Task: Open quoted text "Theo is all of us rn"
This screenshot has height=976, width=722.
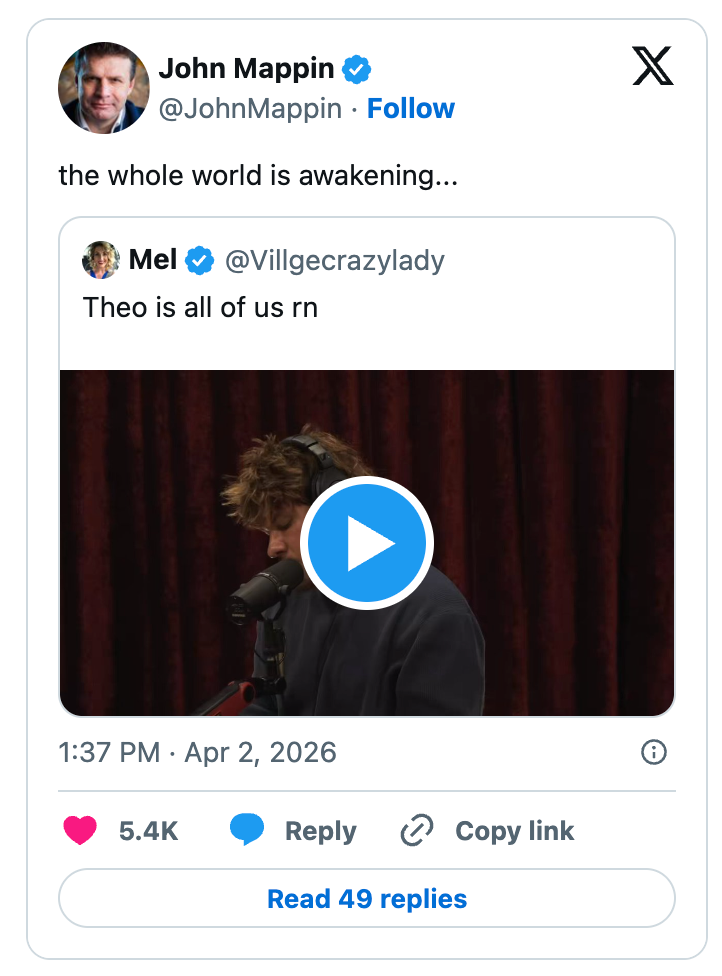Action: coord(200,307)
